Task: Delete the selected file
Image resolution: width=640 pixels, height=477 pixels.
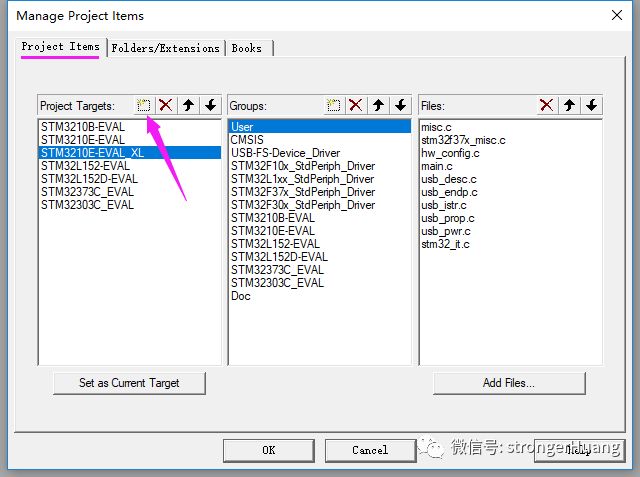Action: pos(547,105)
